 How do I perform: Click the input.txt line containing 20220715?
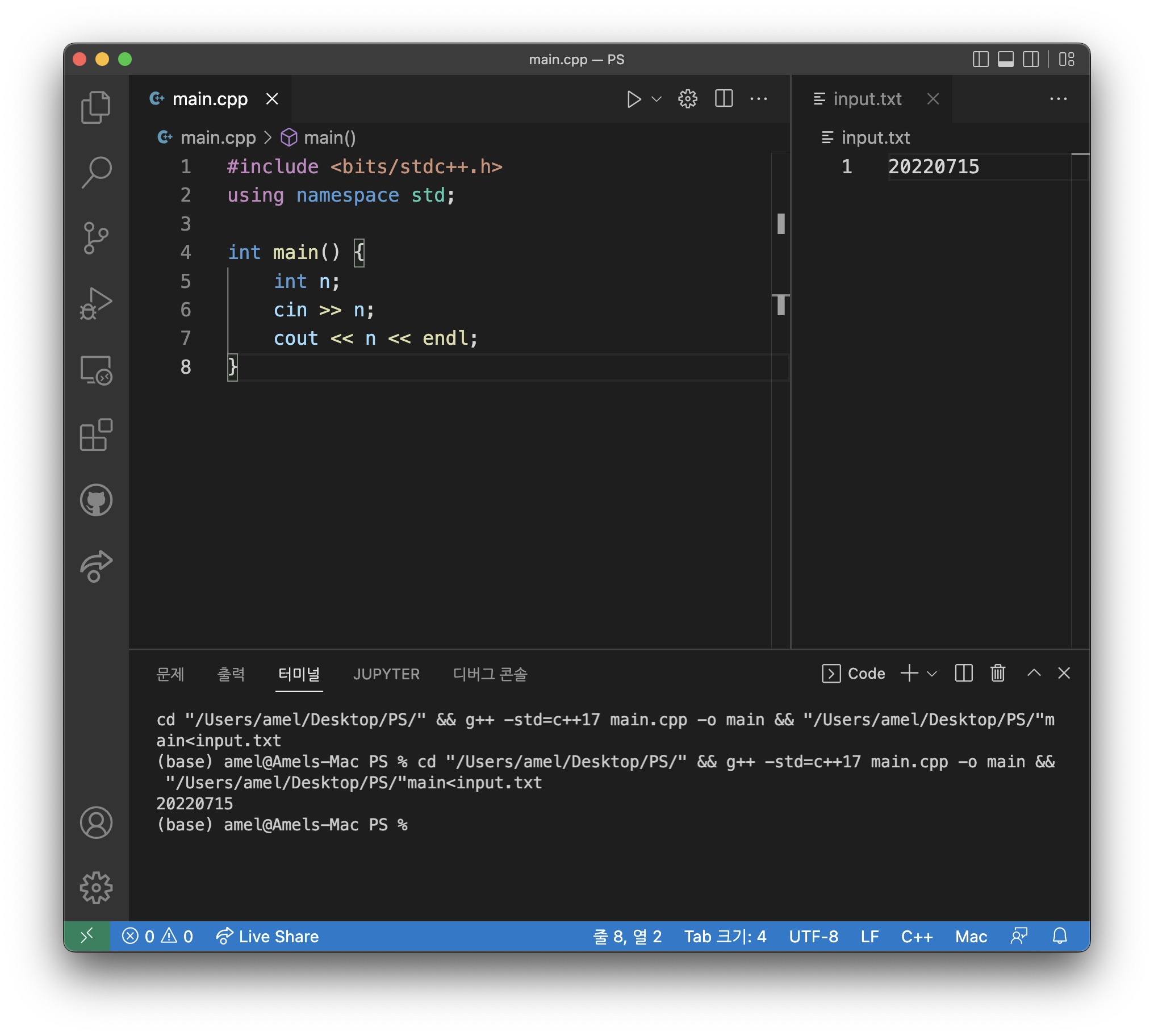(933, 167)
